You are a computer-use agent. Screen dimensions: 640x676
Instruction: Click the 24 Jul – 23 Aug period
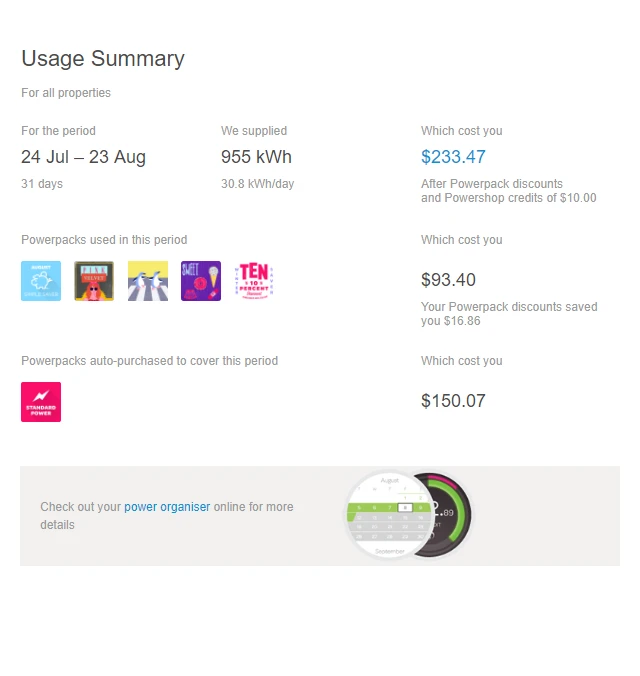tap(83, 157)
